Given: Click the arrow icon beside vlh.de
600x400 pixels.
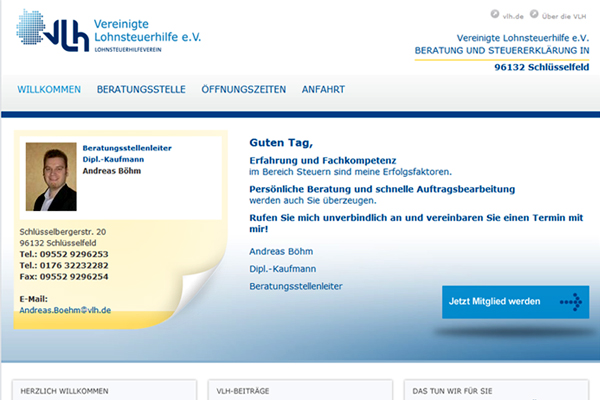Looking at the screenshot, I should coord(495,14).
